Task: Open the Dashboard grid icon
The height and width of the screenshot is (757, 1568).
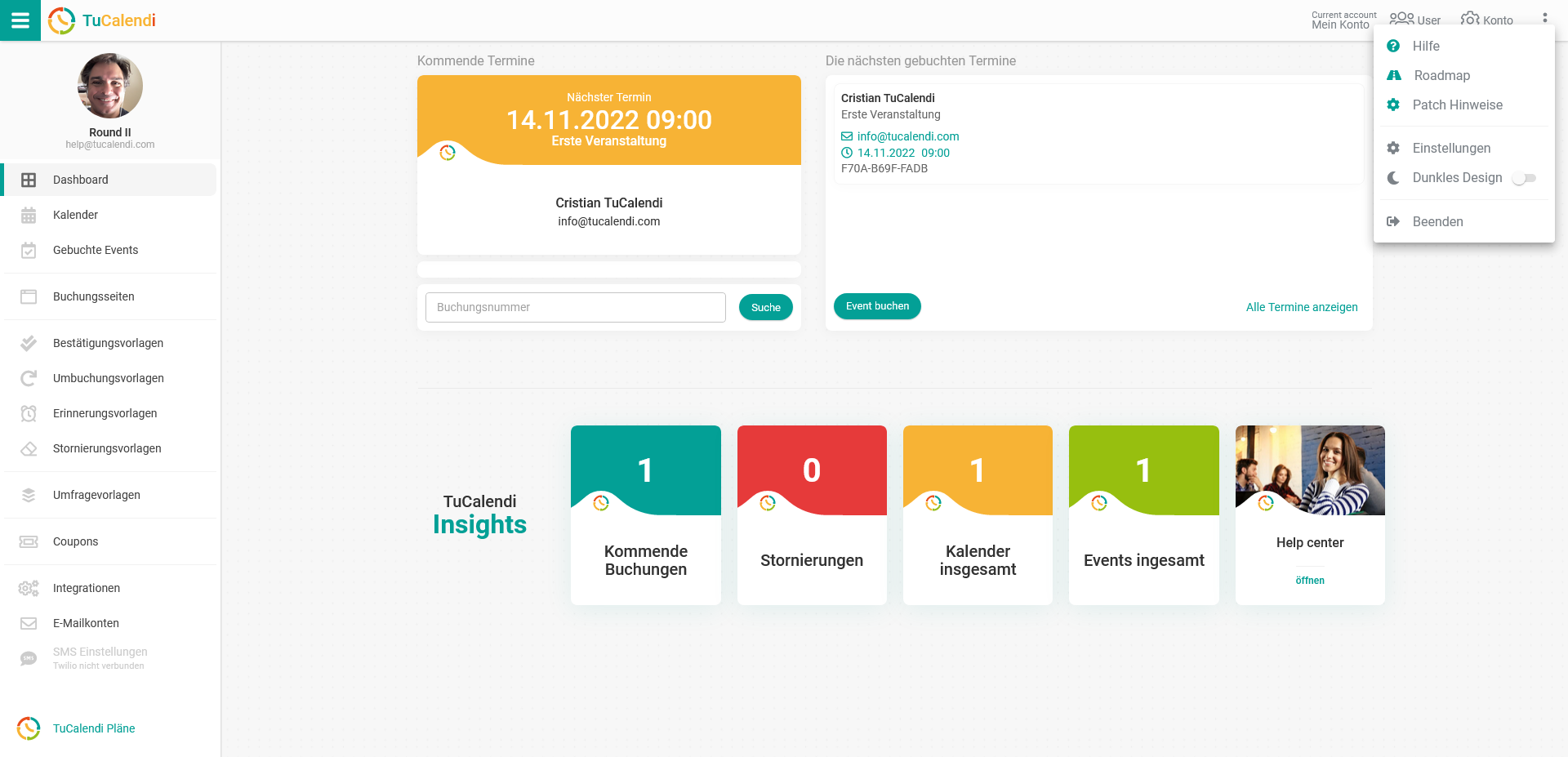Action: [x=29, y=180]
